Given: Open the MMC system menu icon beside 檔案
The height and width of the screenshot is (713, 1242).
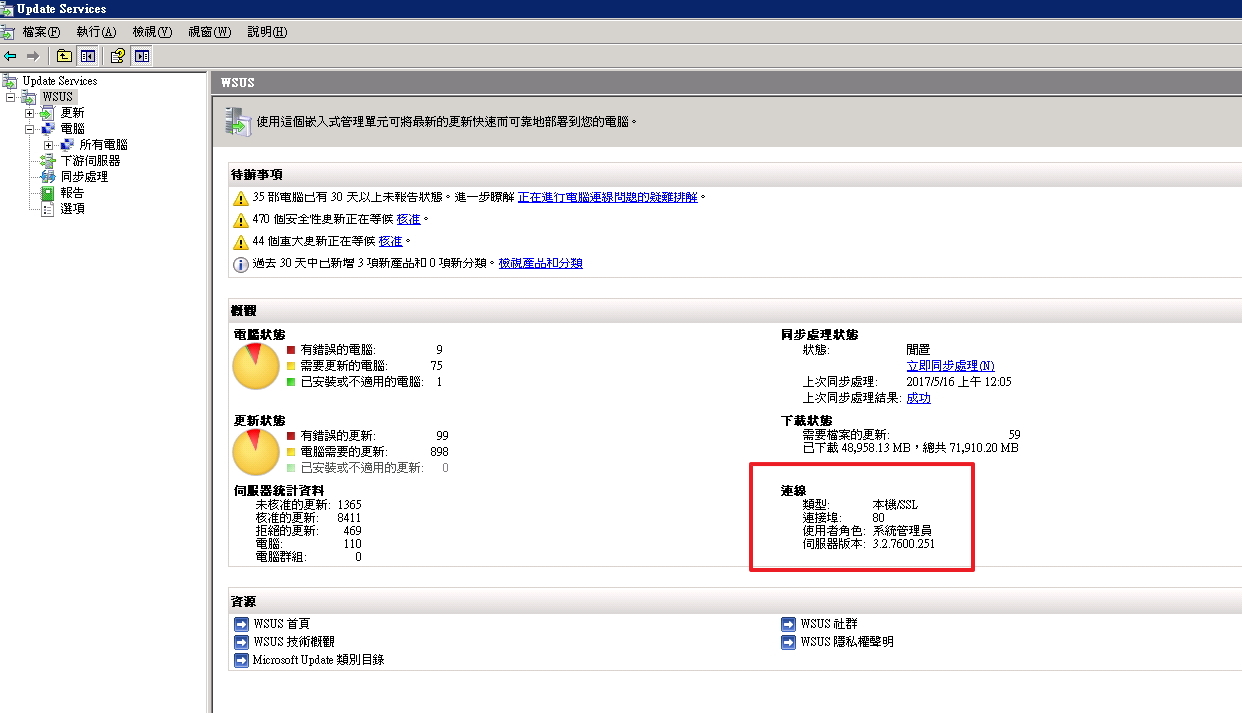Looking at the screenshot, I should point(8,32).
